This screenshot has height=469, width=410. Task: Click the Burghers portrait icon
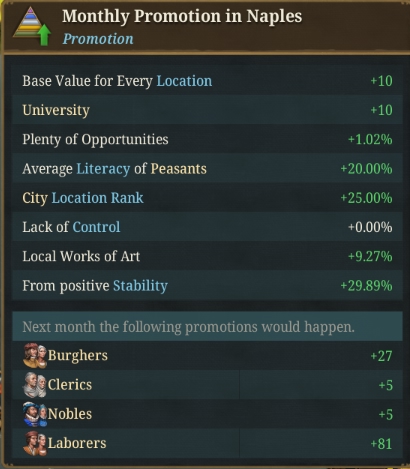click(x=35, y=356)
